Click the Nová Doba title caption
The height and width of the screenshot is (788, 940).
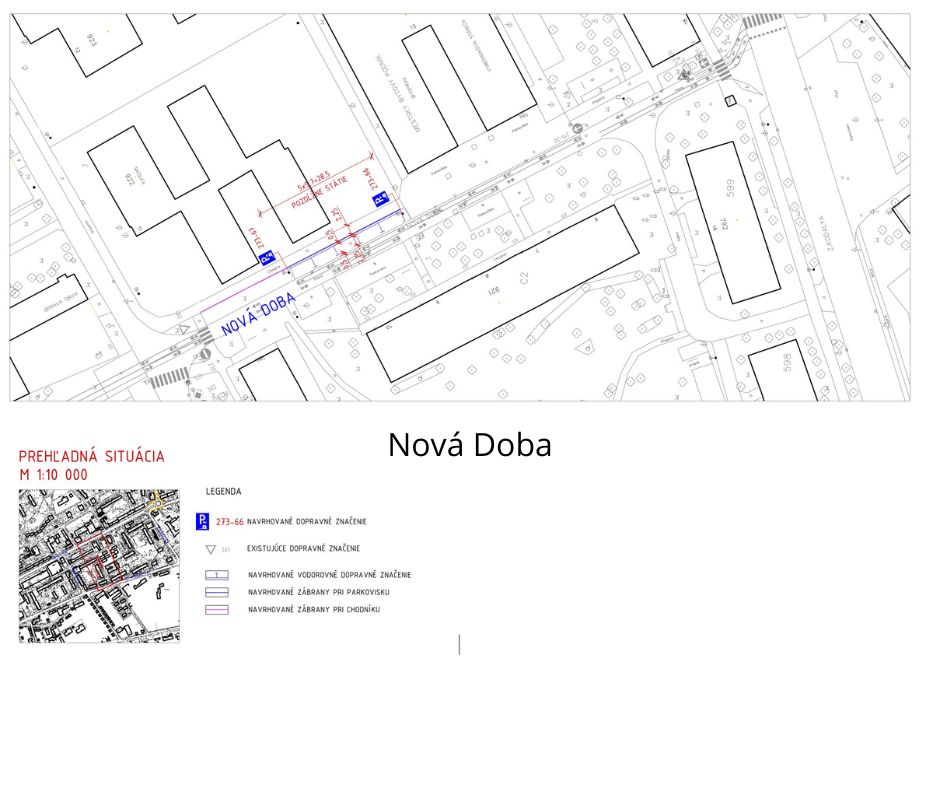pyautogui.click(x=469, y=445)
